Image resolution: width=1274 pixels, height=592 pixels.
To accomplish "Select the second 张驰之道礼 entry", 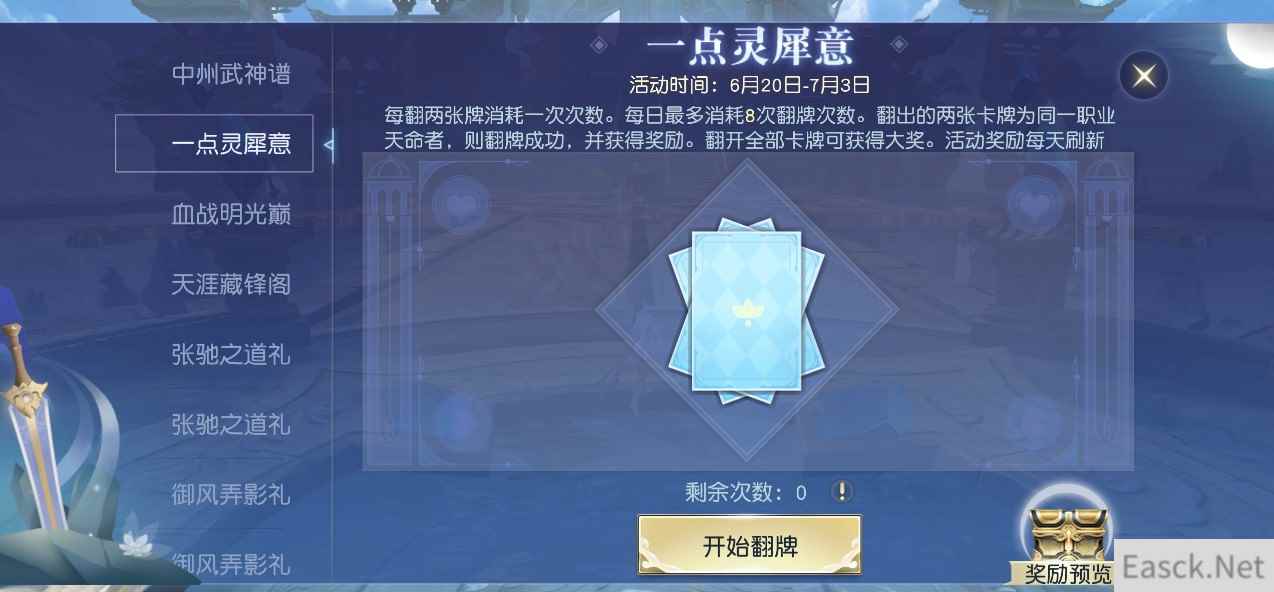I will point(231,424).
